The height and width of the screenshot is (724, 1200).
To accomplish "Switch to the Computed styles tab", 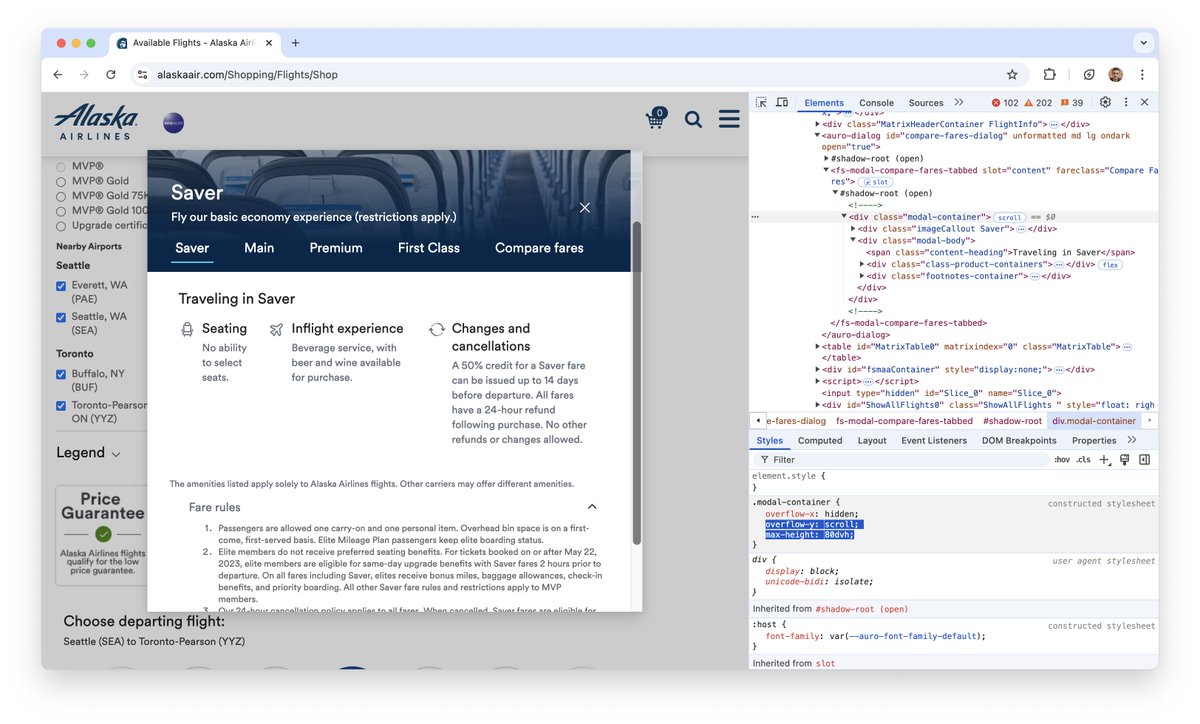I will [820, 441].
